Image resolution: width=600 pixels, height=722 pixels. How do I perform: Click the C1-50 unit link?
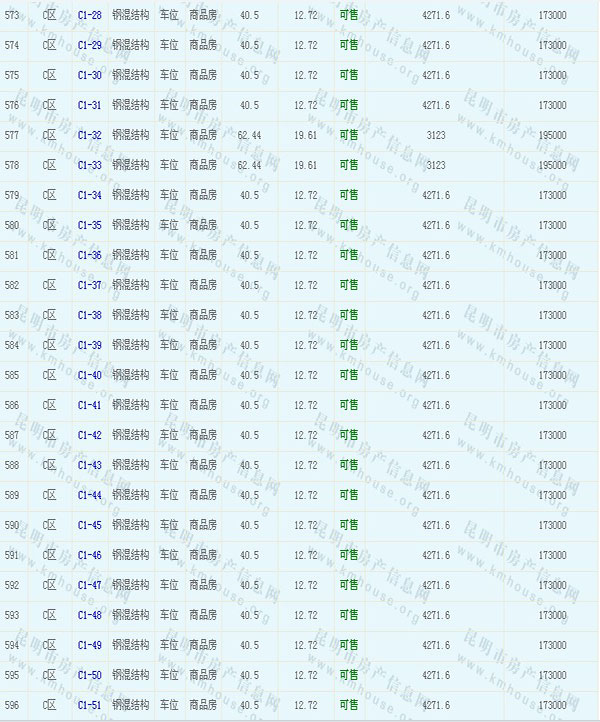click(89, 675)
